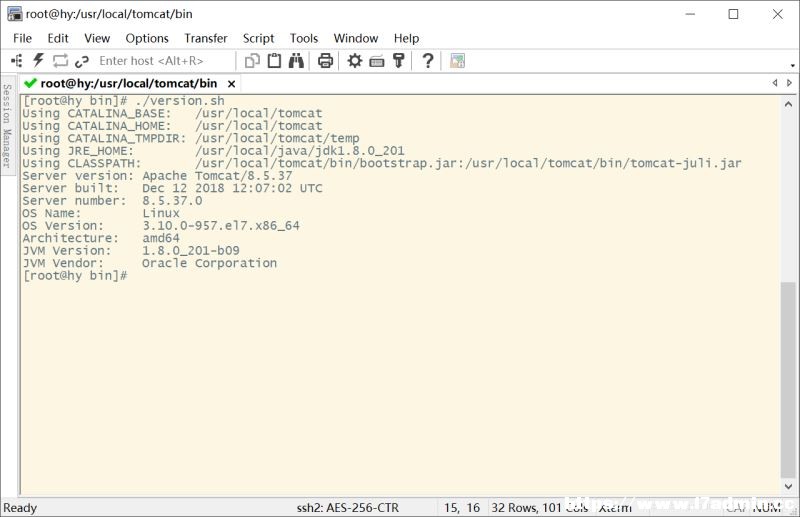Open the Transfer menu
Screen dimensions: 800x517
coord(206,38)
